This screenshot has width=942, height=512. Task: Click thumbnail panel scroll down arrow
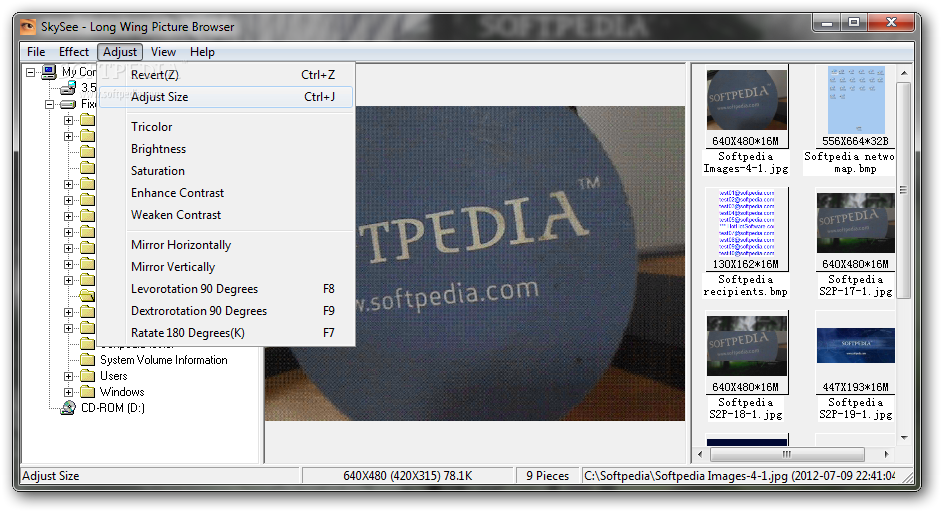[x=904, y=438]
